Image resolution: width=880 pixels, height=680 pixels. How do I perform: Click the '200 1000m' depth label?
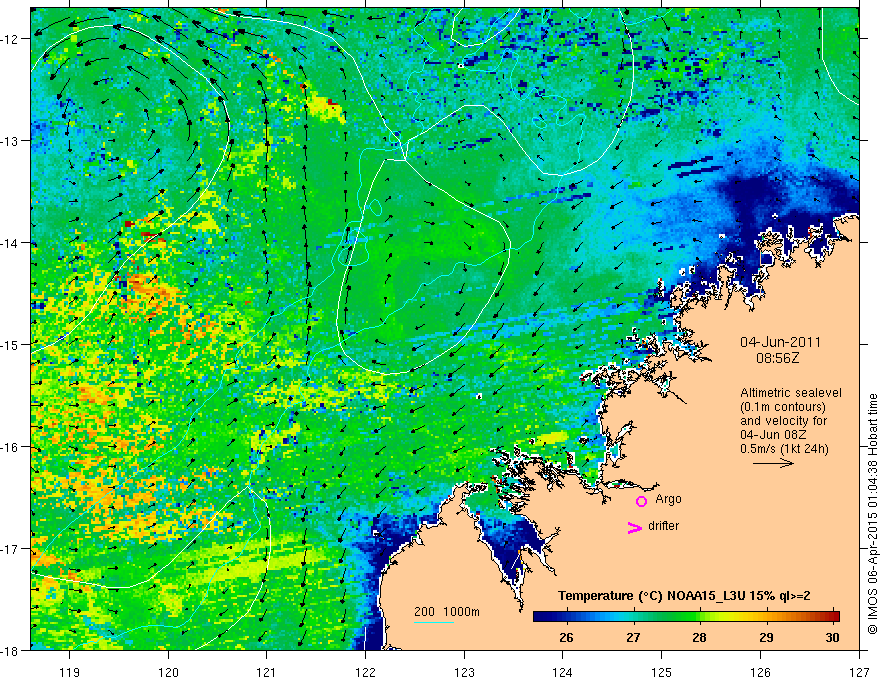click(447, 612)
